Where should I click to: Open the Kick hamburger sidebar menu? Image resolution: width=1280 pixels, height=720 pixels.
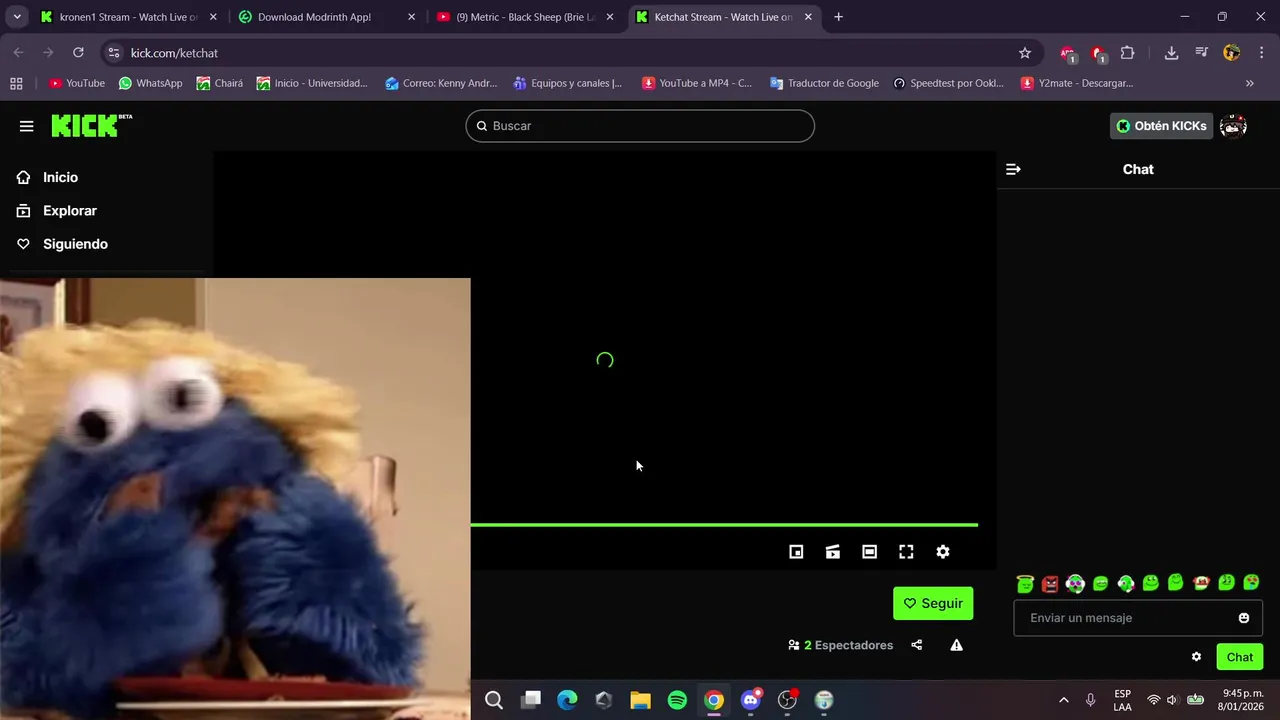tap(27, 126)
